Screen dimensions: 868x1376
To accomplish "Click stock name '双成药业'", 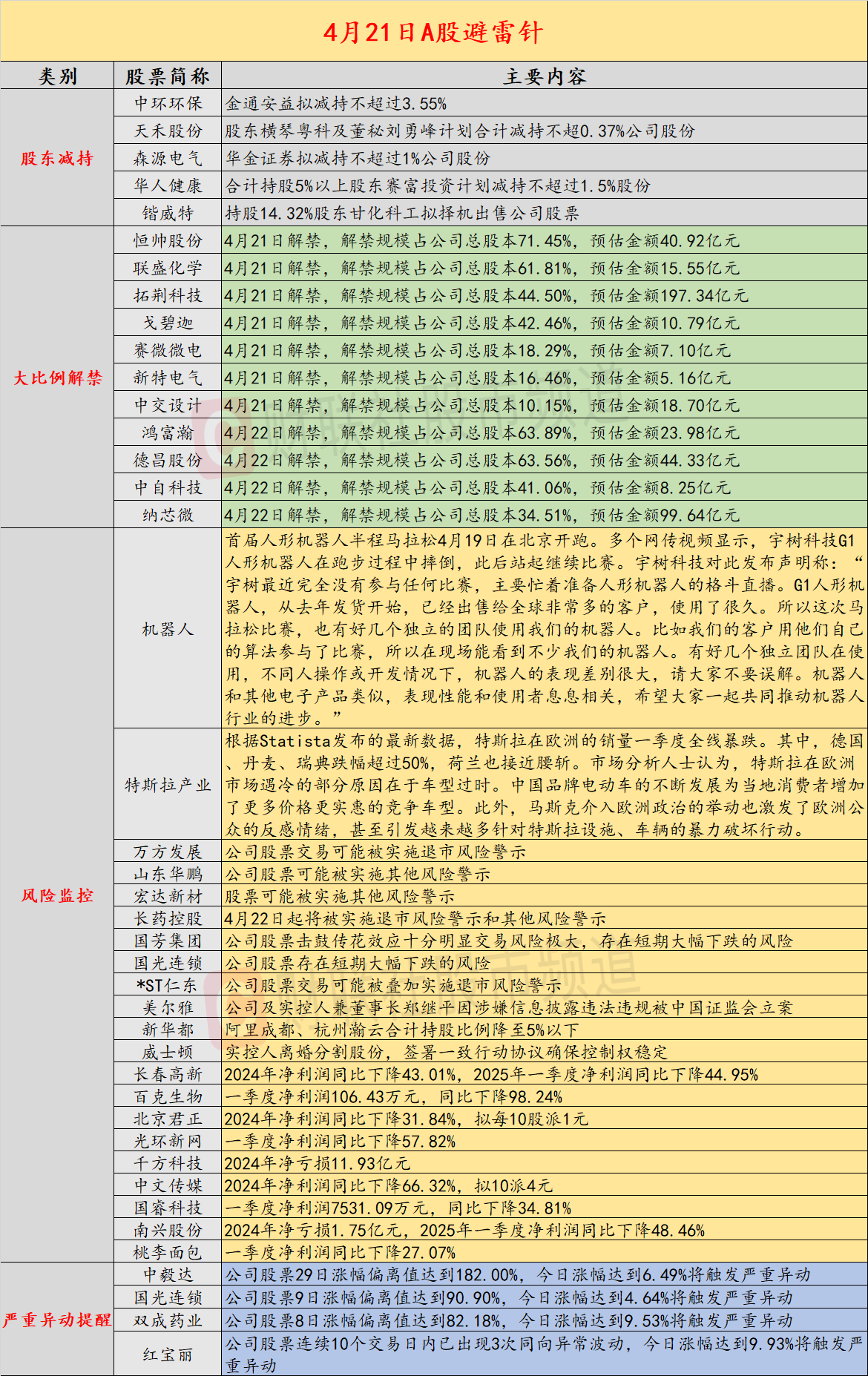I will click(168, 1320).
